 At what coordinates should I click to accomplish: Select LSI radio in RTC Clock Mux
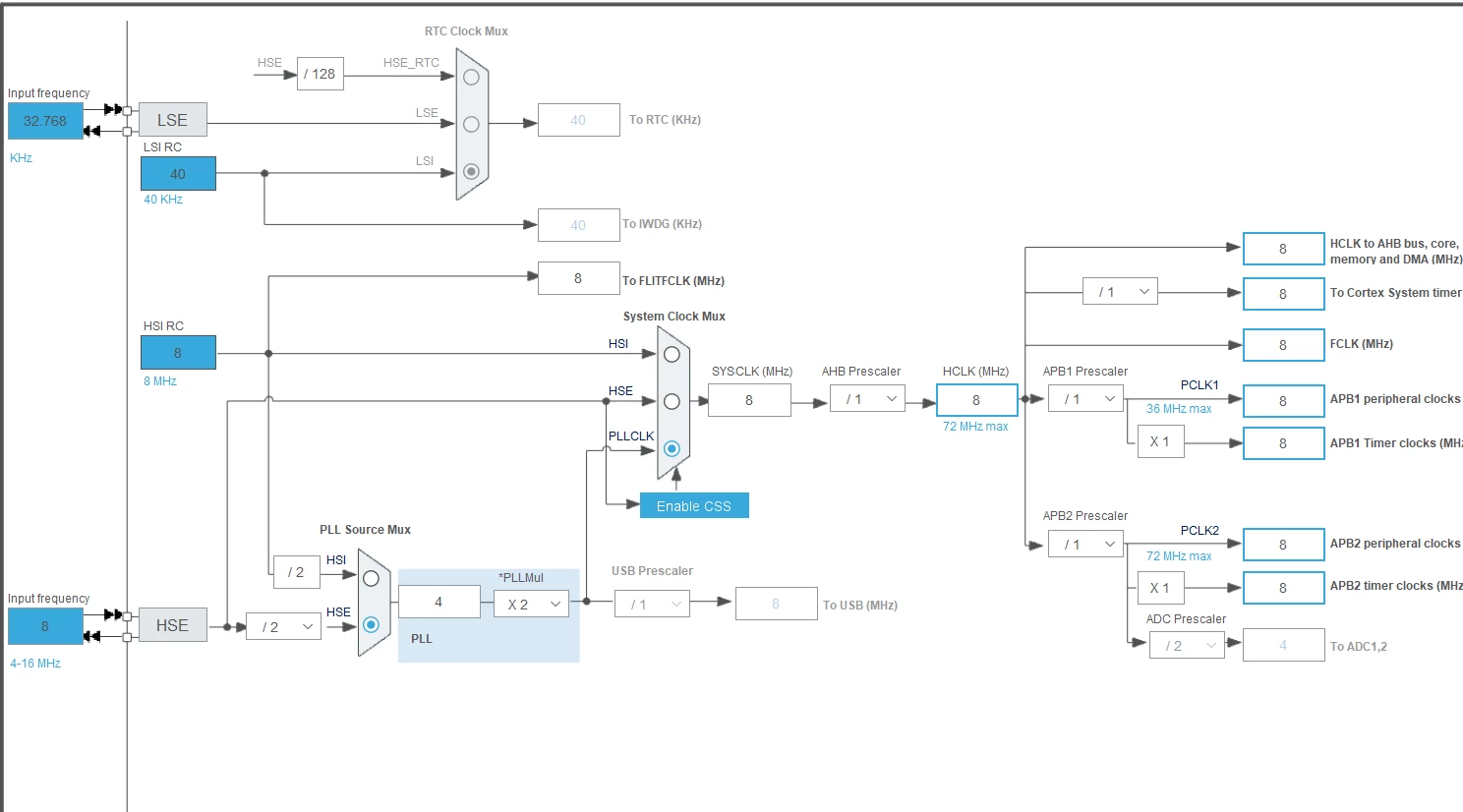click(x=471, y=171)
